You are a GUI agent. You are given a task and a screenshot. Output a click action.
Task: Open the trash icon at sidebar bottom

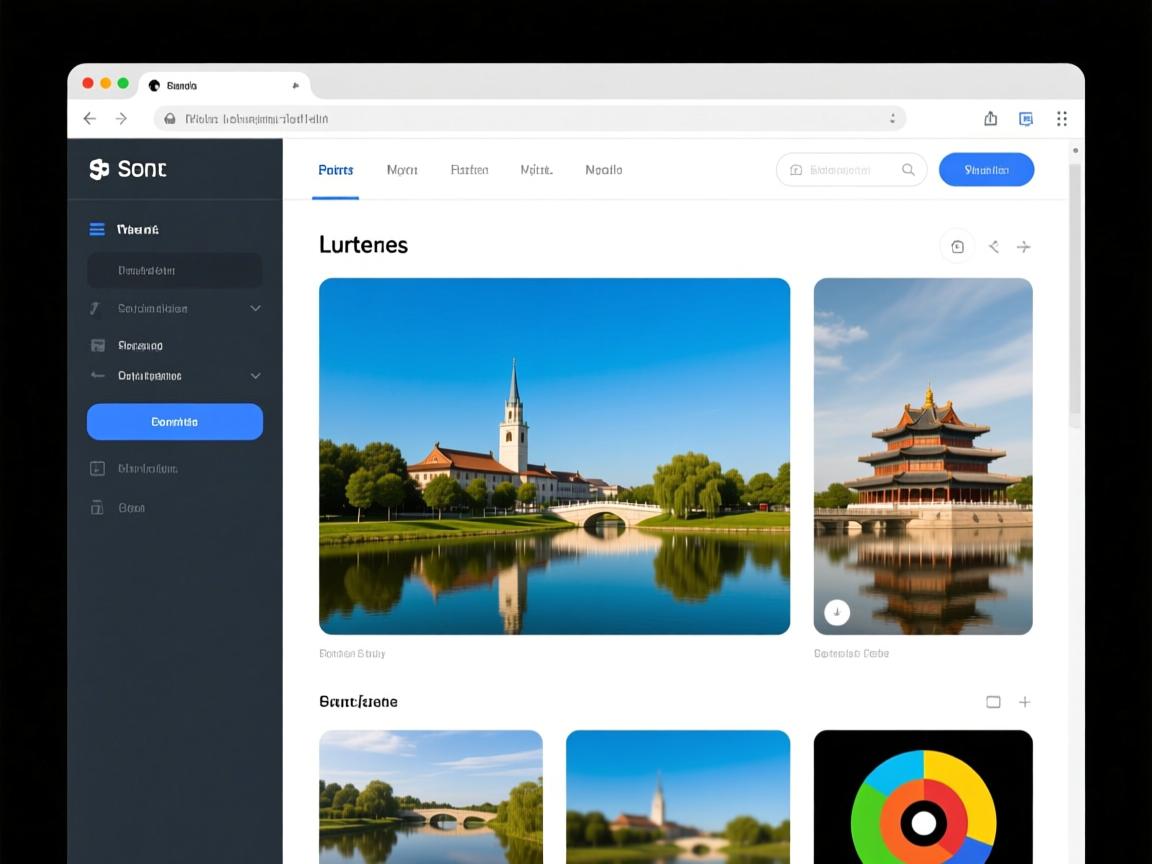[97, 507]
